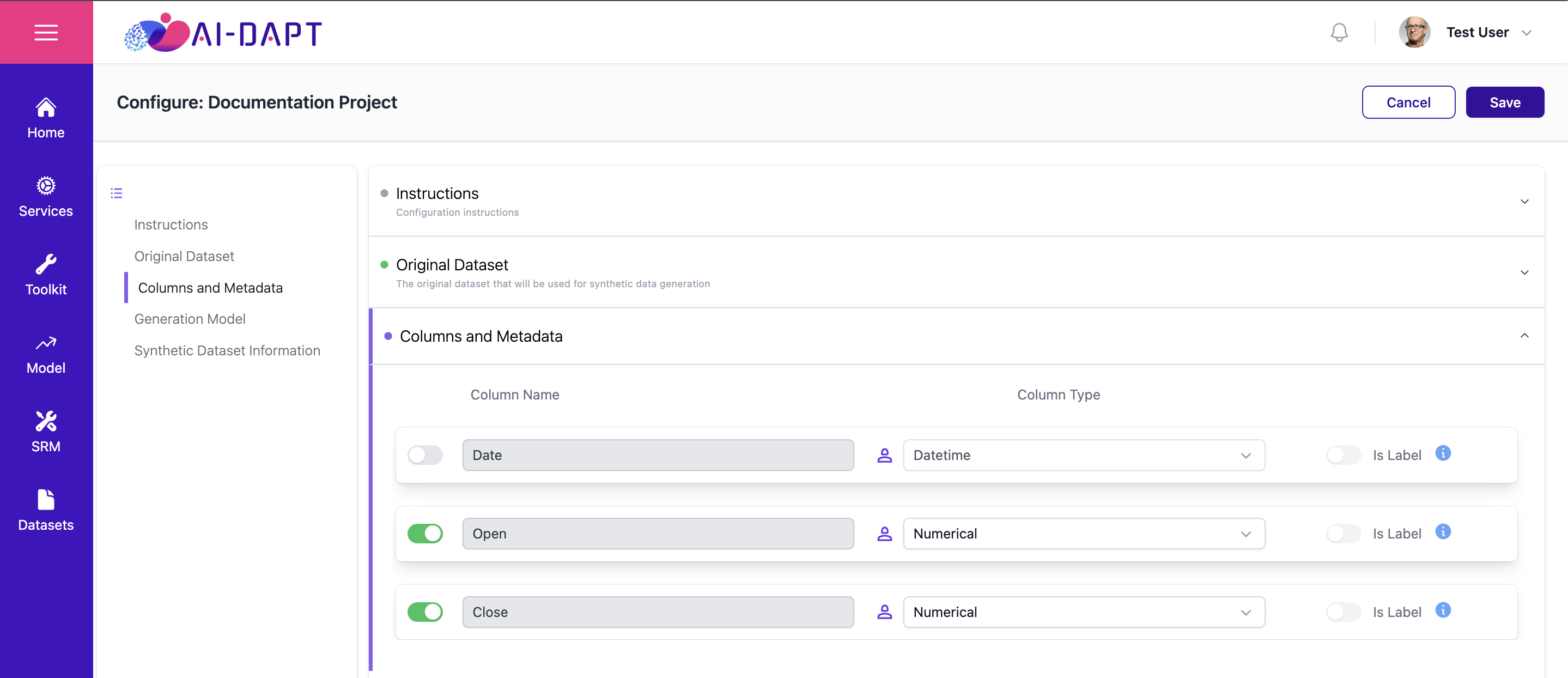Image resolution: width=1568 pixels, height=678 pixels.
Task: Click the Configuration instructions subtitle
Action: [457, 213]
